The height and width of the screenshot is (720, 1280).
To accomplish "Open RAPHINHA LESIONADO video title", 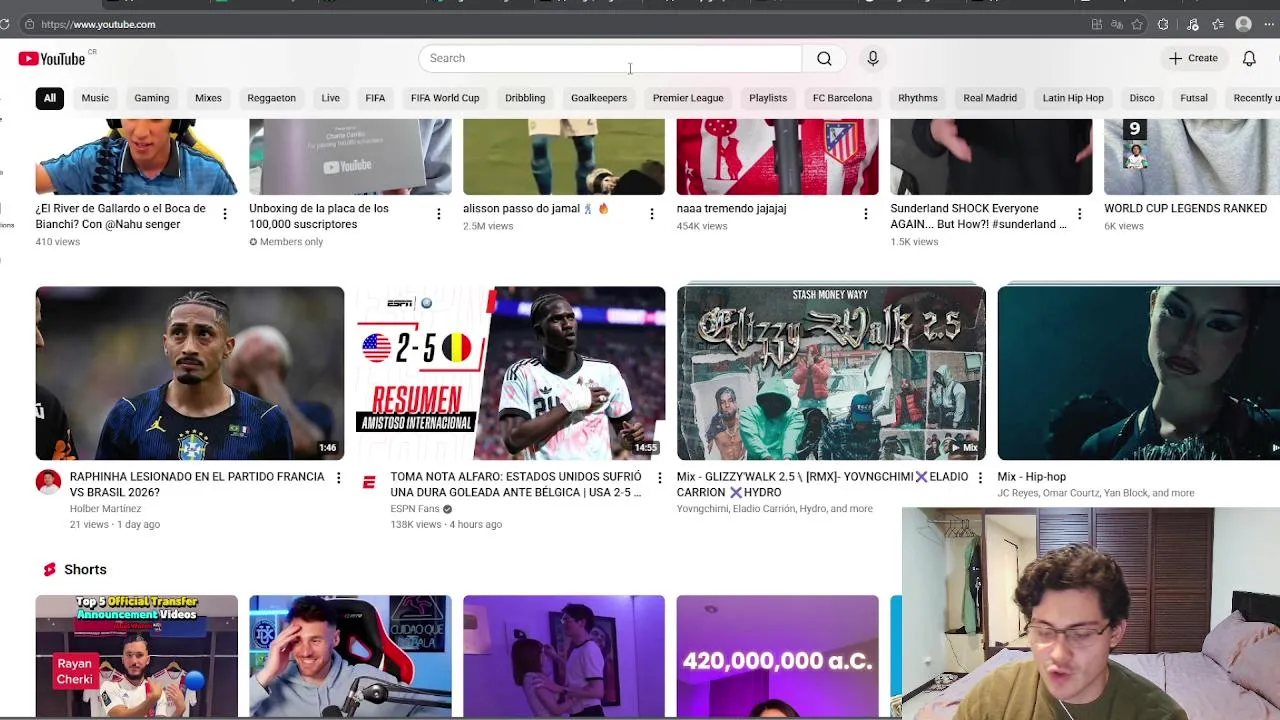I will (197, 485).
